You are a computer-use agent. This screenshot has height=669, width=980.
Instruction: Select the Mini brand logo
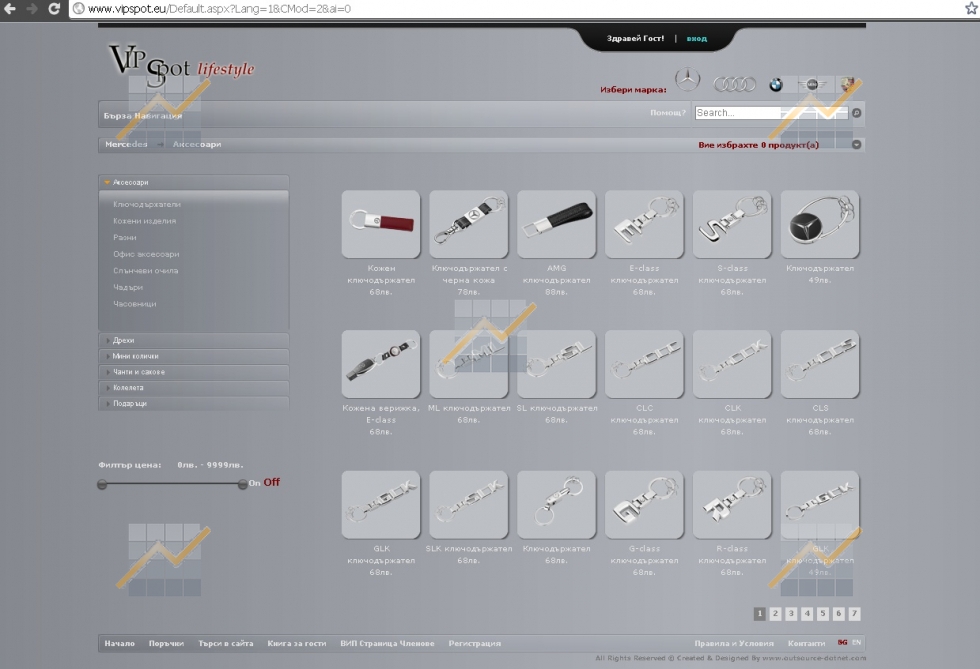click(812, 84)
